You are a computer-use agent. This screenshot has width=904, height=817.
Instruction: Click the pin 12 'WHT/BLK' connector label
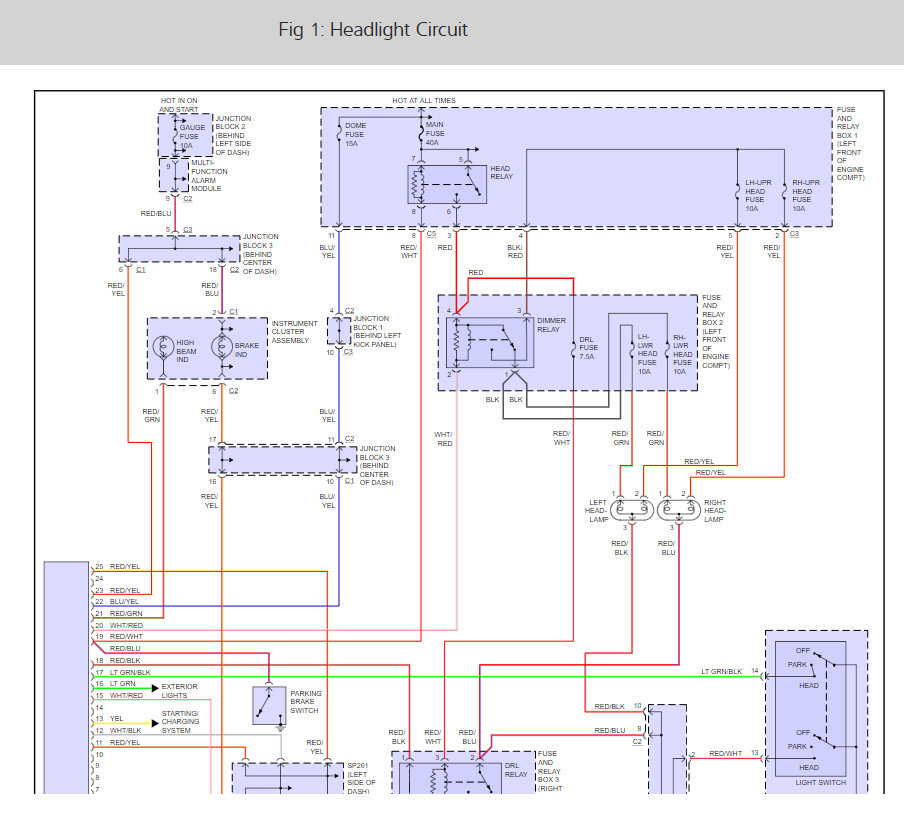(x=126, y=731)
